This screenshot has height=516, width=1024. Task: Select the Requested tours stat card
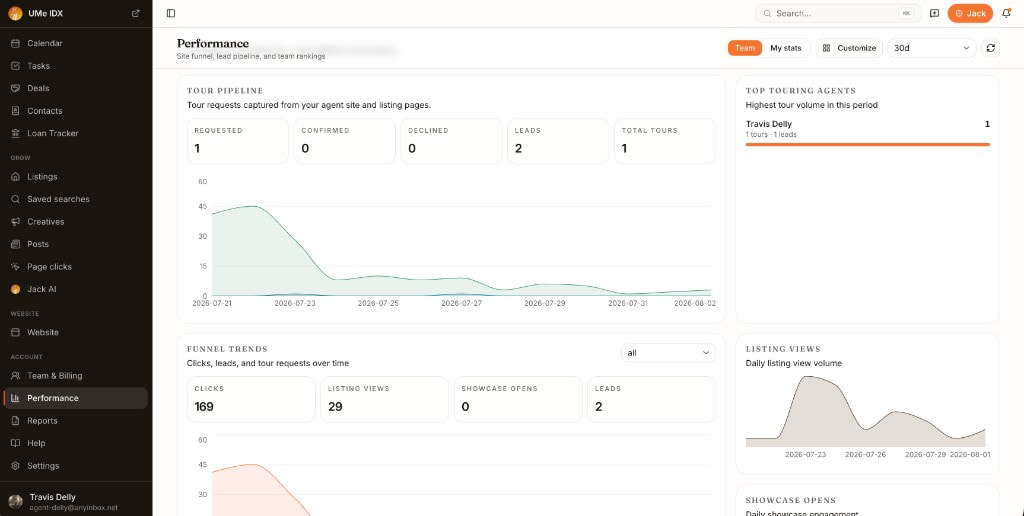coord(238,141)
